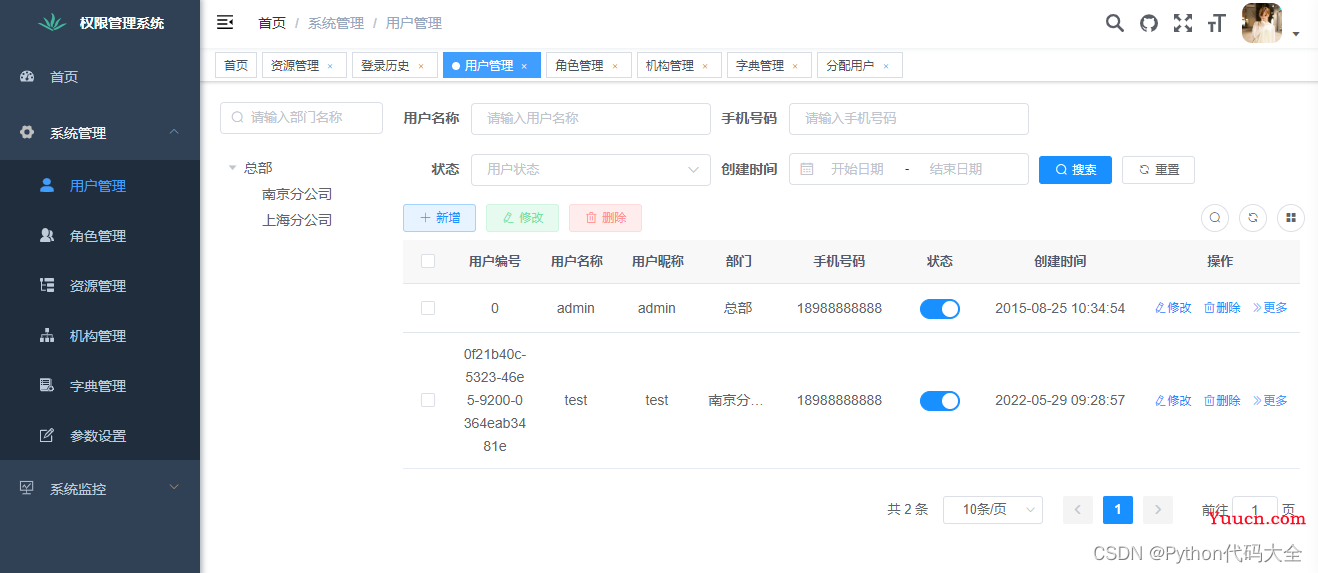
Task: Open the calendar in 创建时间 field
Action: point(807,169)
